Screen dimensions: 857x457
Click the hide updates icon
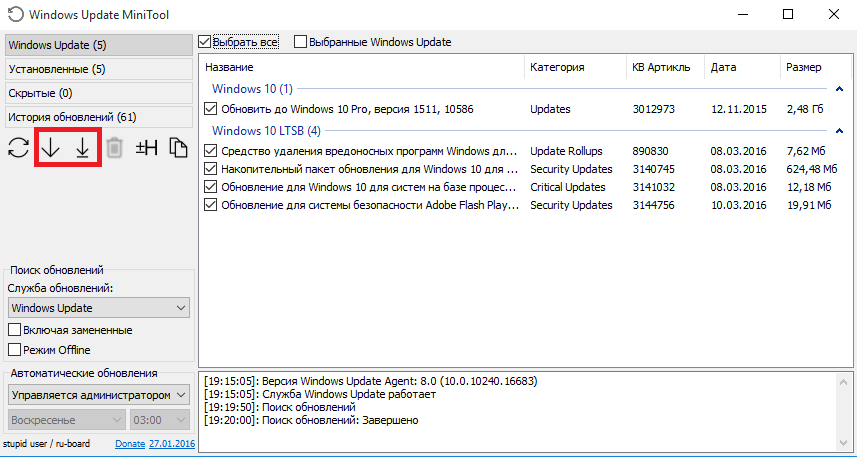click(x=147, y=148)
